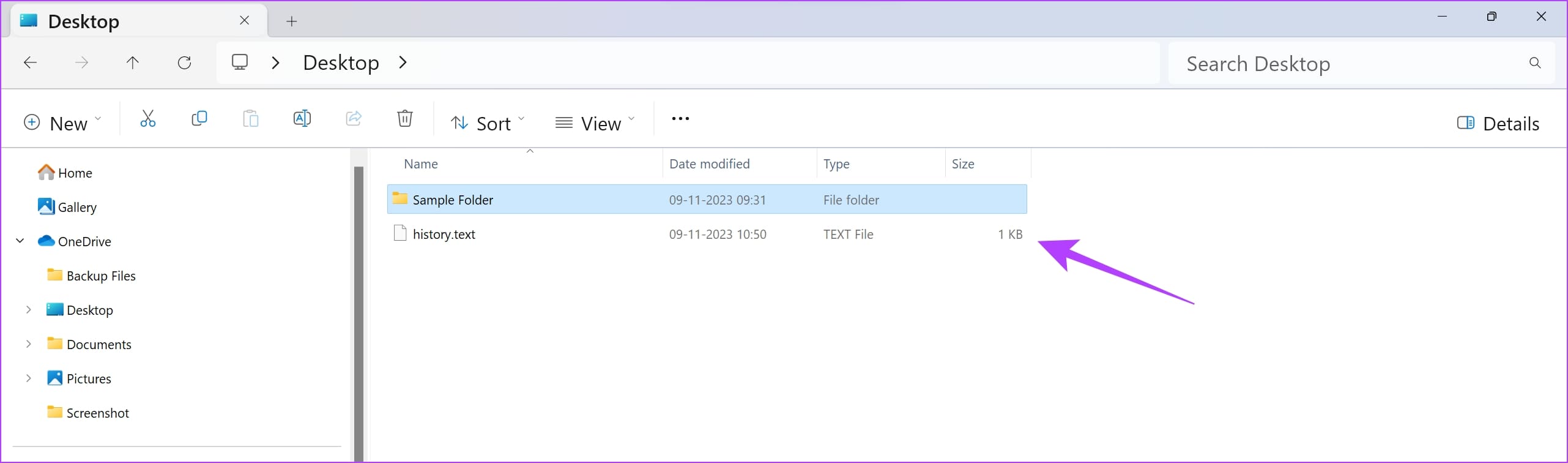Sort by the Name column header
Screen dimensions: 1568x463
coord(421,164)
